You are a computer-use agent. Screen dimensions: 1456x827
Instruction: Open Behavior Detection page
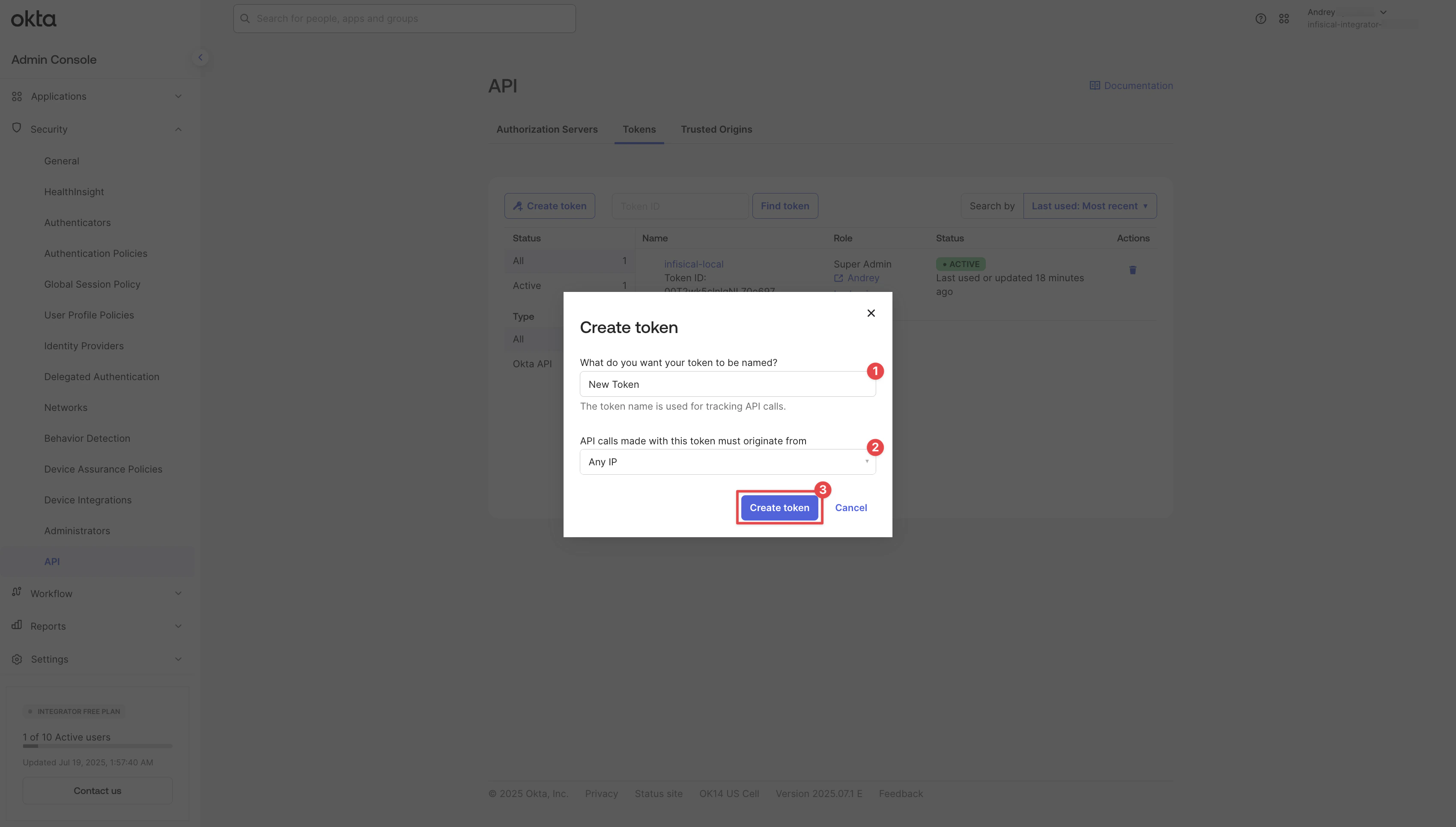[x=87, y=438]
